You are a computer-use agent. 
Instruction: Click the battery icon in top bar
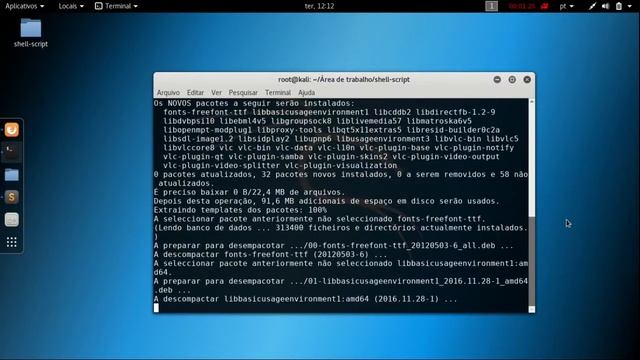619,6
